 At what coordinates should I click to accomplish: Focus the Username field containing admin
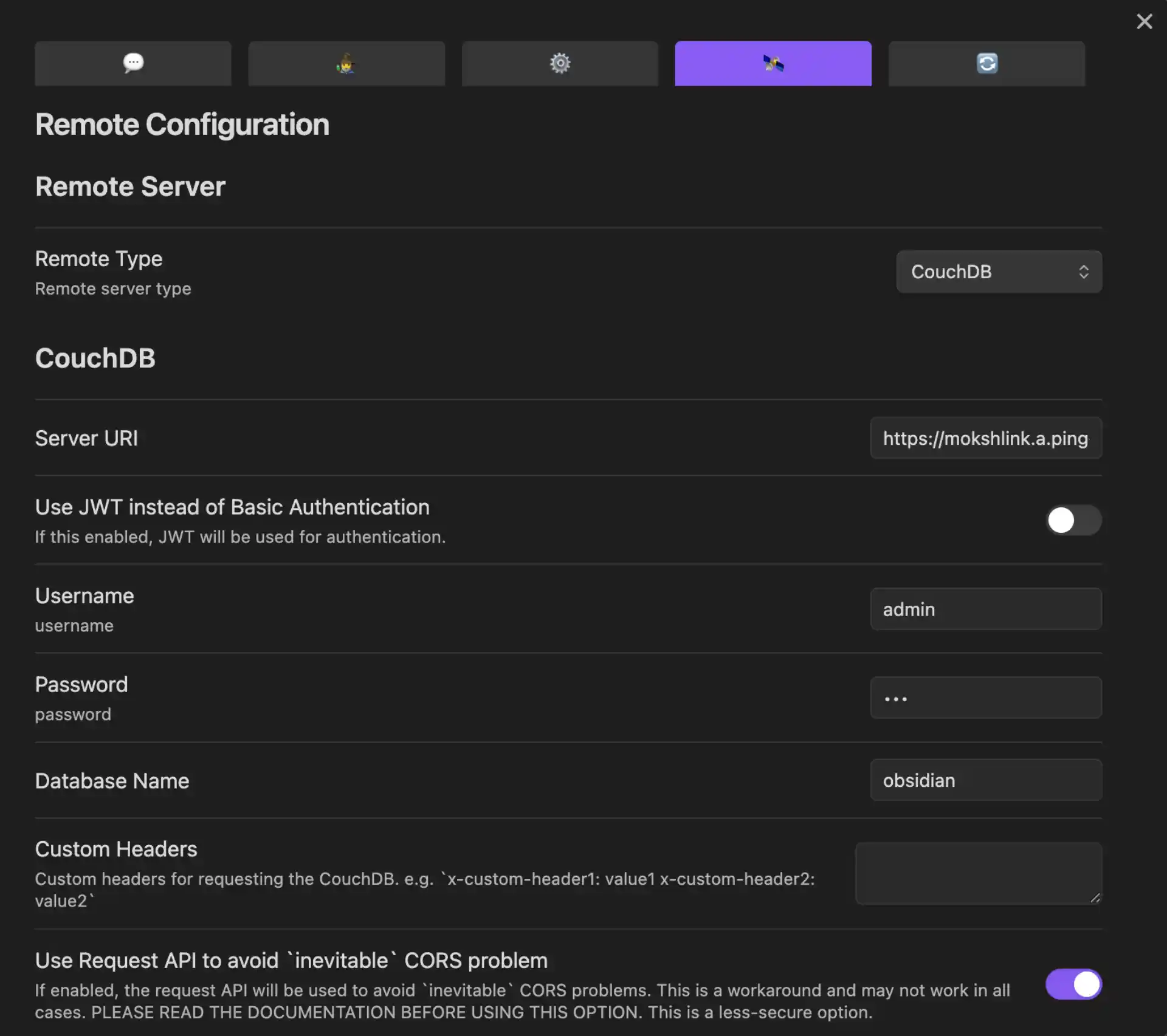[x=985, y=609]
